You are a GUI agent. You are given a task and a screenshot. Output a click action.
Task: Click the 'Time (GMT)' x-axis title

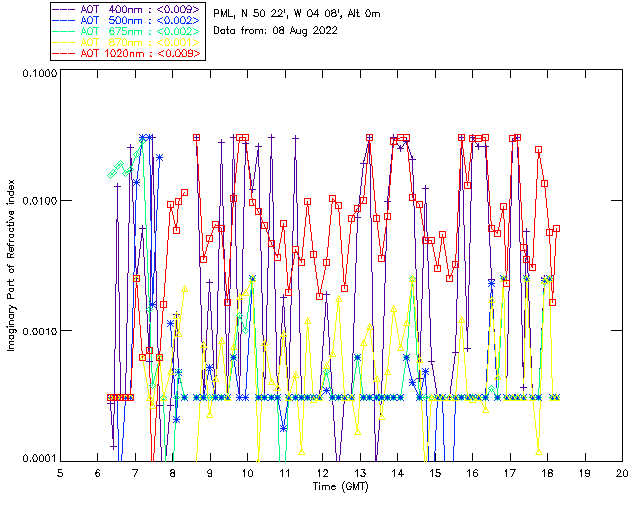[341, 487]
